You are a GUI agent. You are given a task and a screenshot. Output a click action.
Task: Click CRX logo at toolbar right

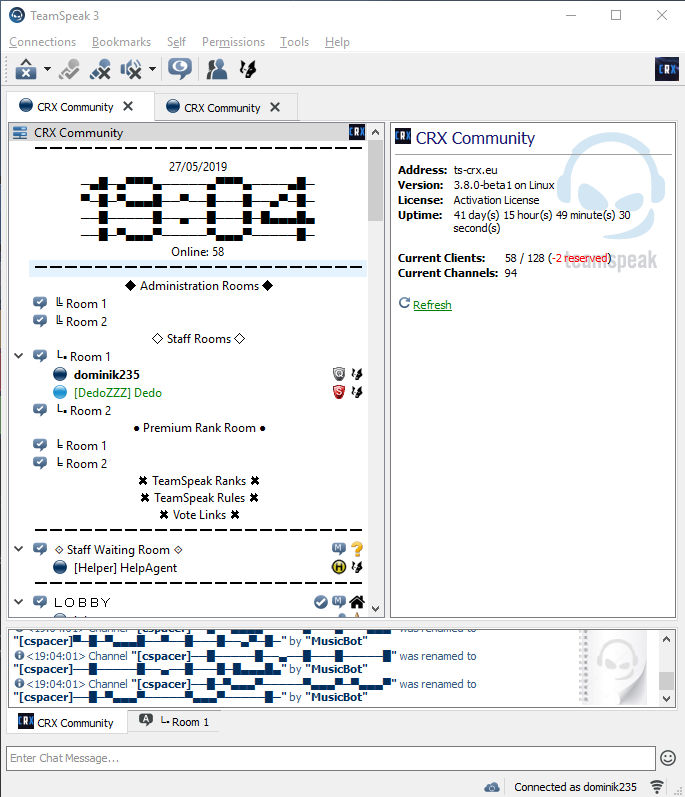pyautogui.click(x=667, y=69)
